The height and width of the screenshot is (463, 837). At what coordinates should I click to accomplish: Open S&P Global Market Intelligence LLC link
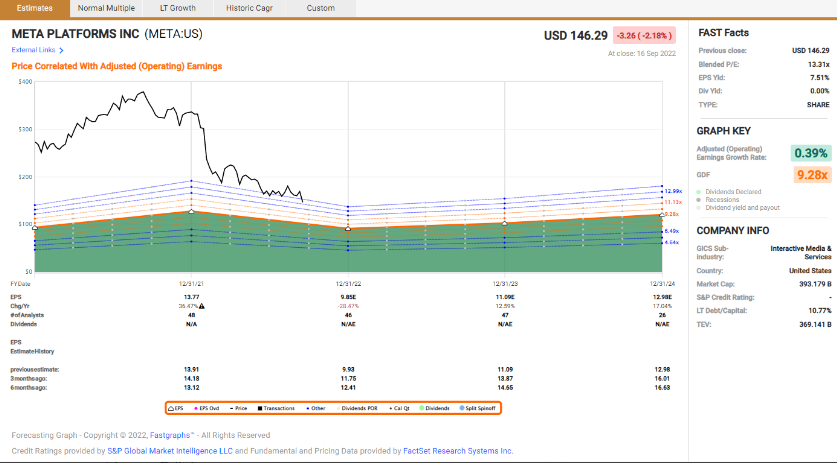pos(170,451)
